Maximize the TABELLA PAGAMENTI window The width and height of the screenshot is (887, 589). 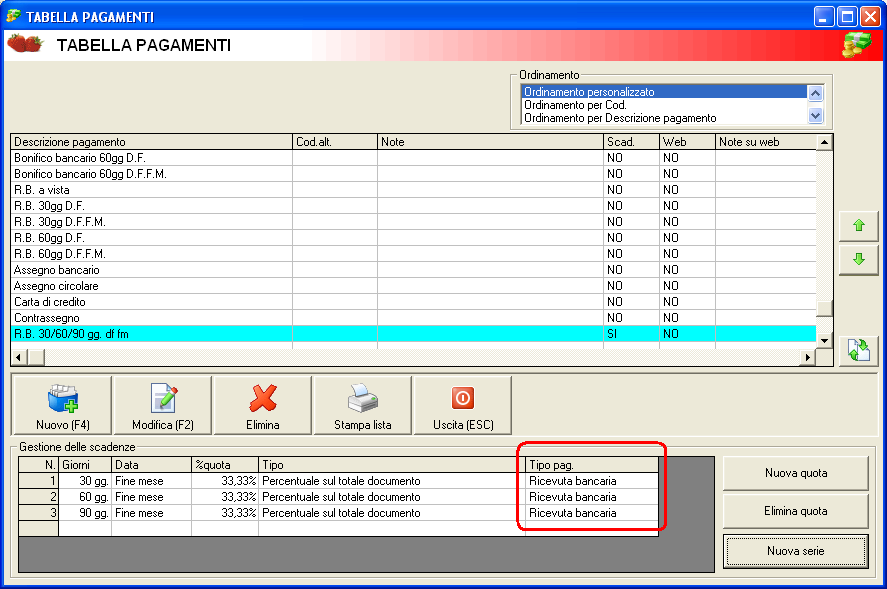tap(847, 16)
